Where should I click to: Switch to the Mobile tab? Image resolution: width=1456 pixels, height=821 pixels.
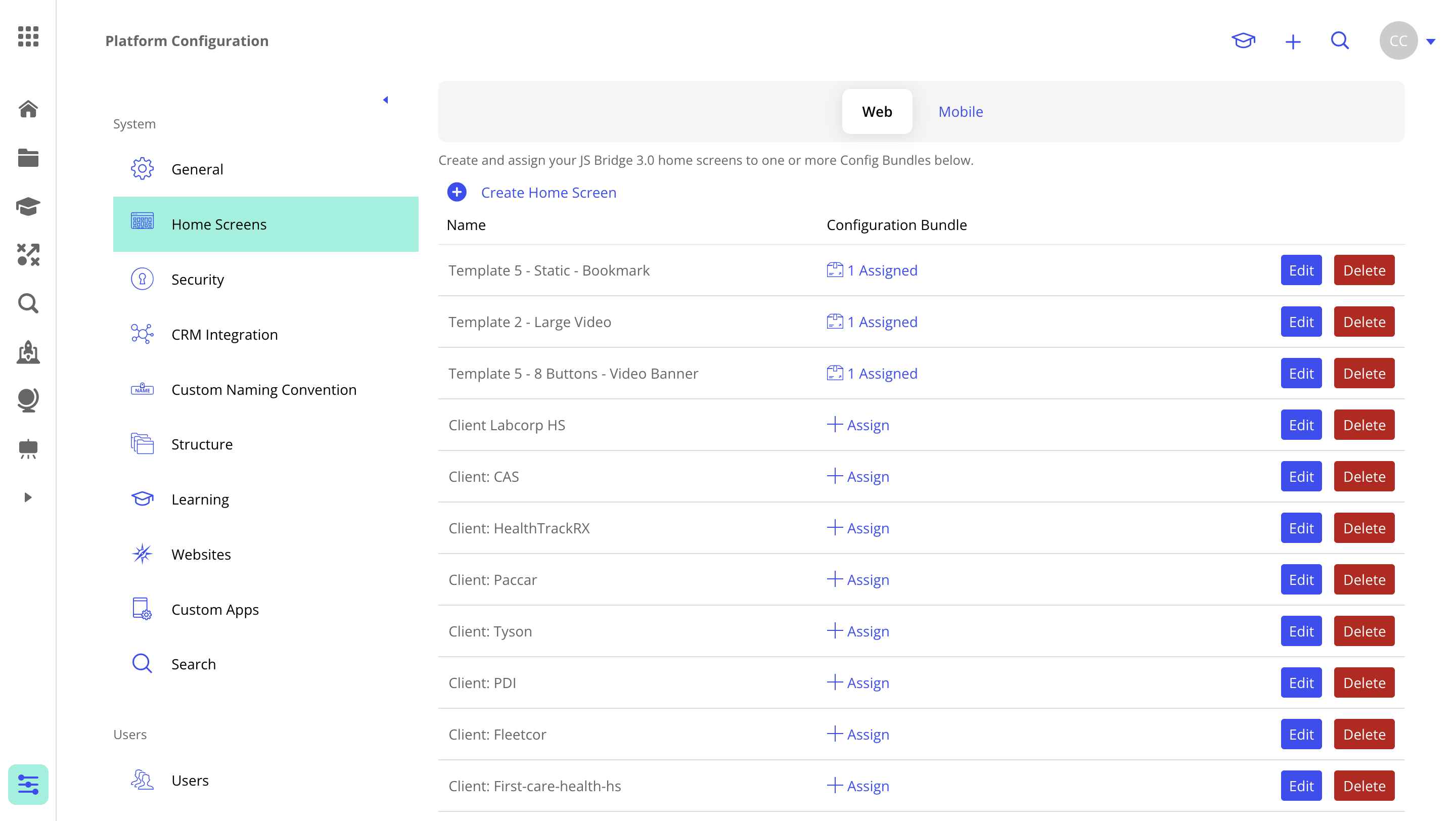click(961, 112)
